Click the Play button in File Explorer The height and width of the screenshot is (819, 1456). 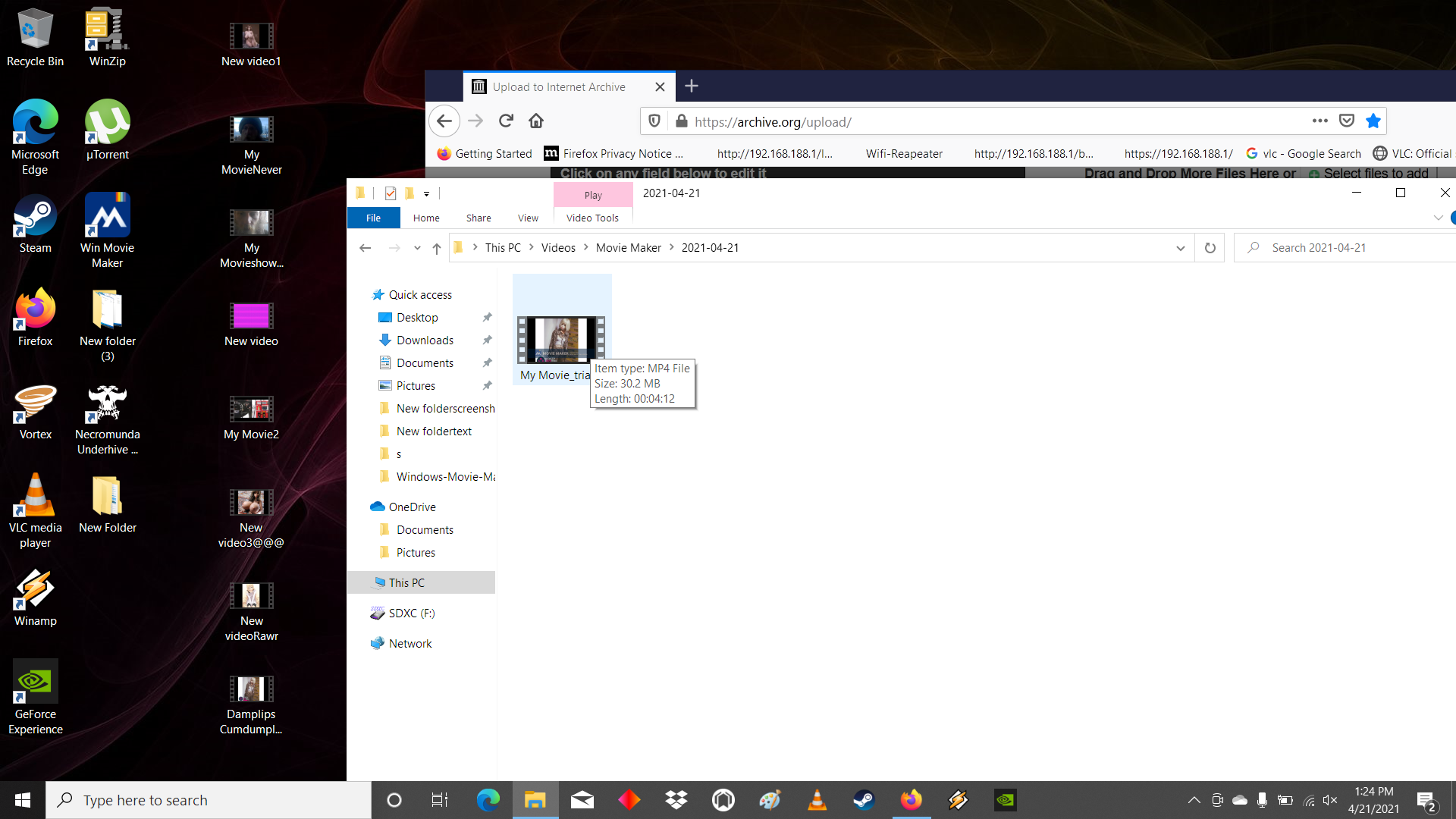(x=594, y=194)
